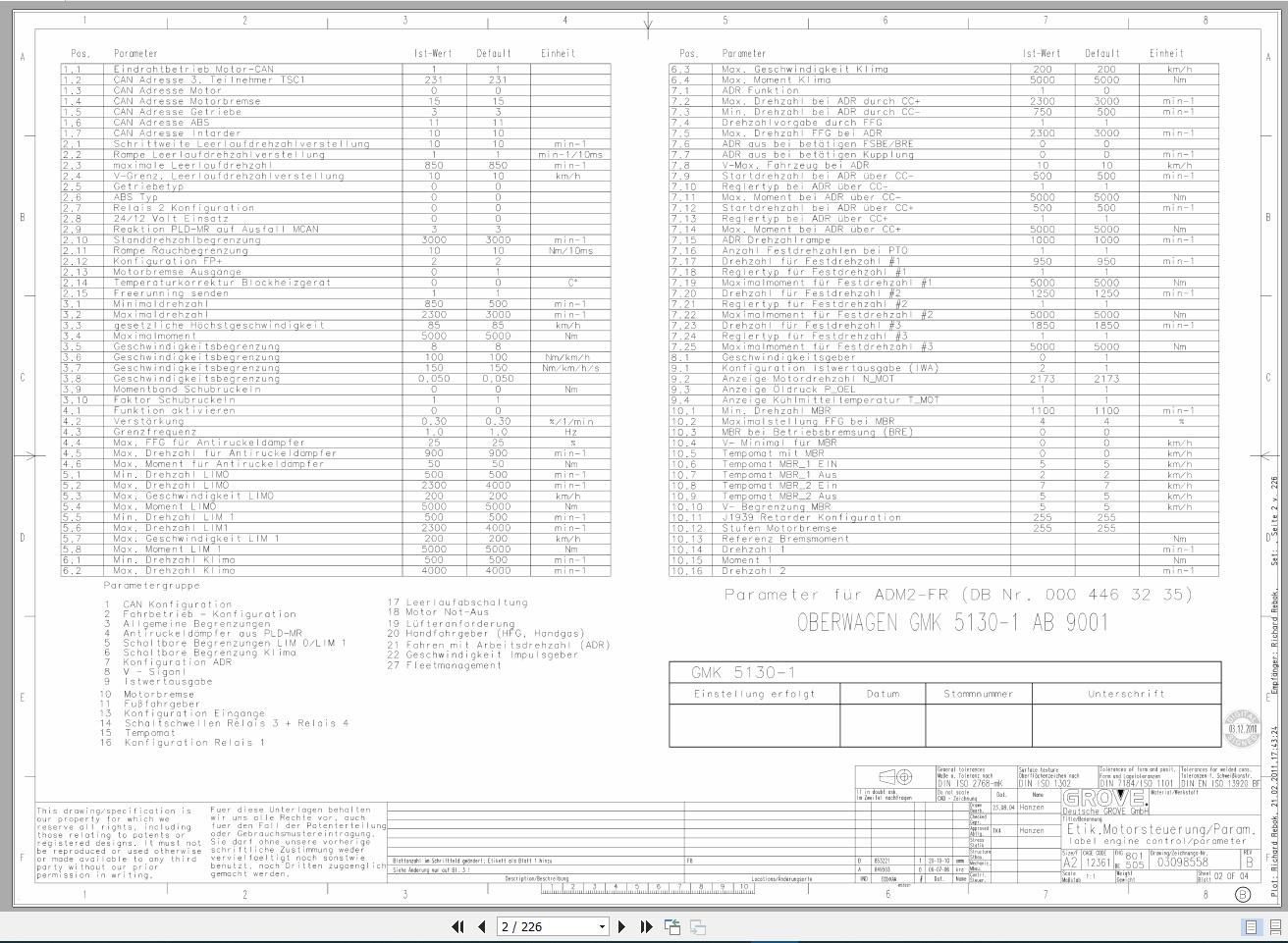The width and height of the screenshot is (1288, 943).
Task: Jump to the last page using the double-right arrow
Action: point(645,926)
